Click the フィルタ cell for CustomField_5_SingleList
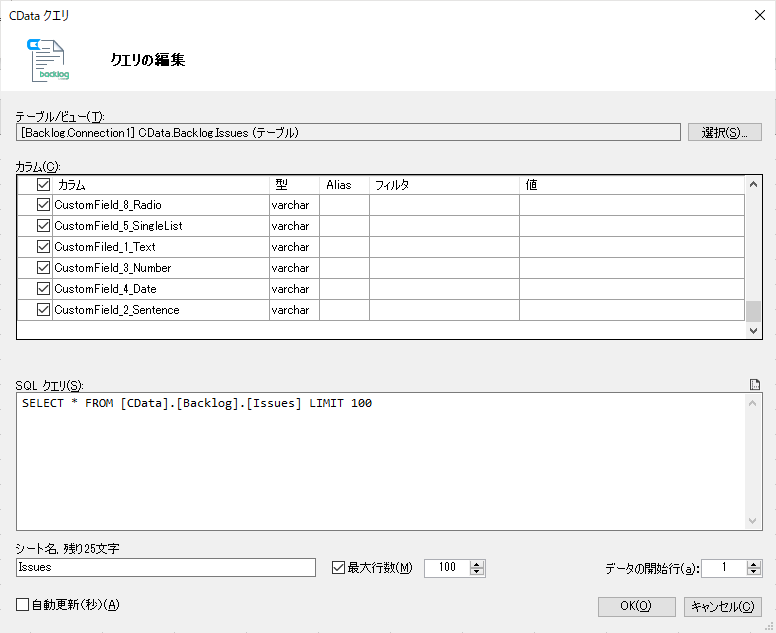The image size is (776, 633). (x=444, y=226)
